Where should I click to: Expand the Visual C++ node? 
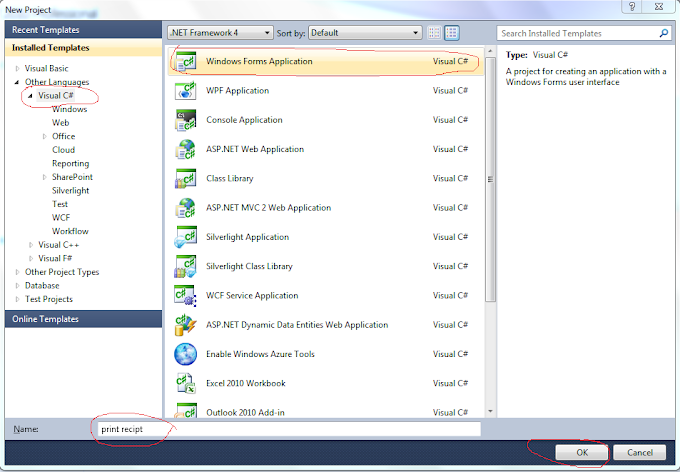(x=31, y=245)
